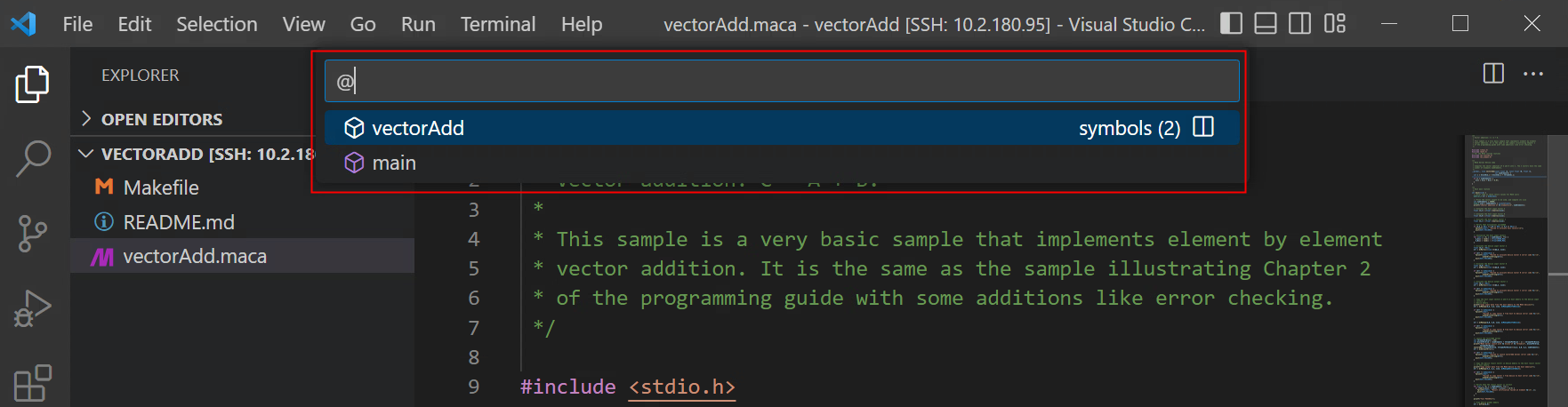Open the stdio.h include link
1568x407 pixels.
click(682, 387)
